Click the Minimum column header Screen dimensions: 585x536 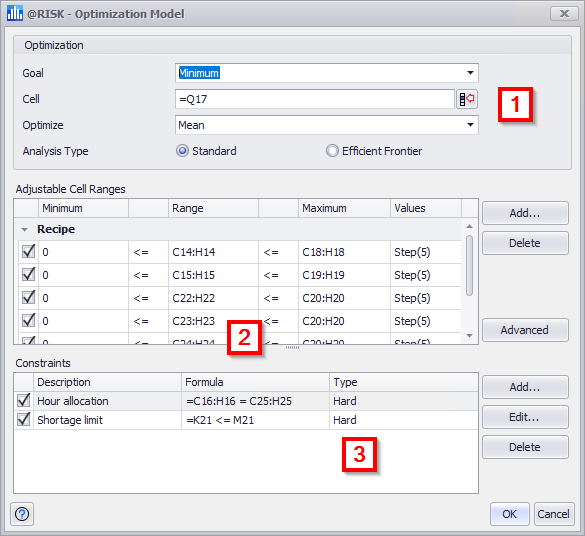(83, 208)
